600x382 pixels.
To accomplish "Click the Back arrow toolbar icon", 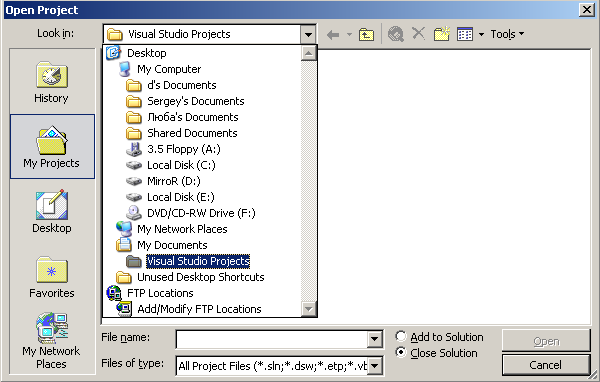I will tap(333, 35).
